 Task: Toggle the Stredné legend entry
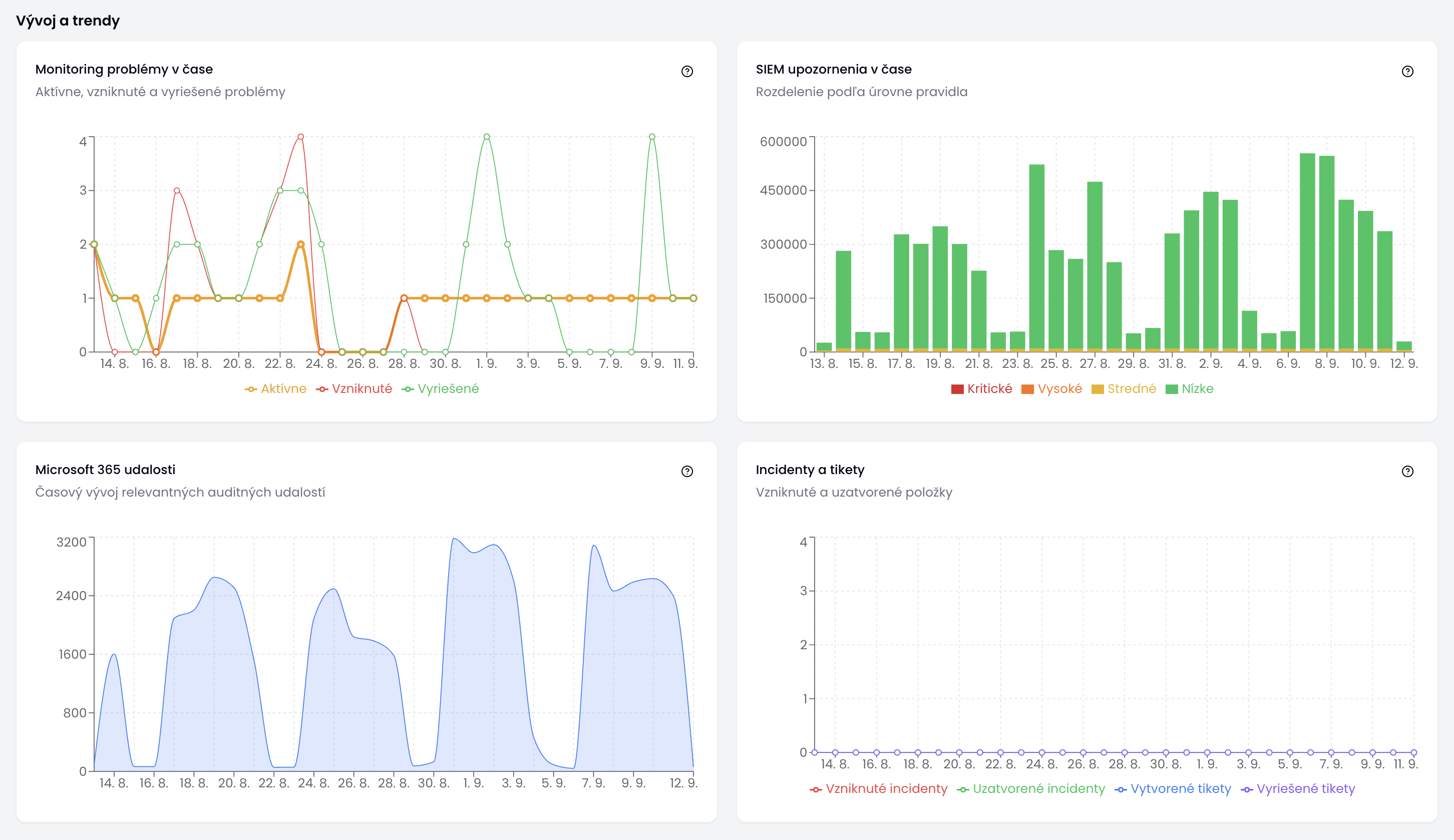1124,389
